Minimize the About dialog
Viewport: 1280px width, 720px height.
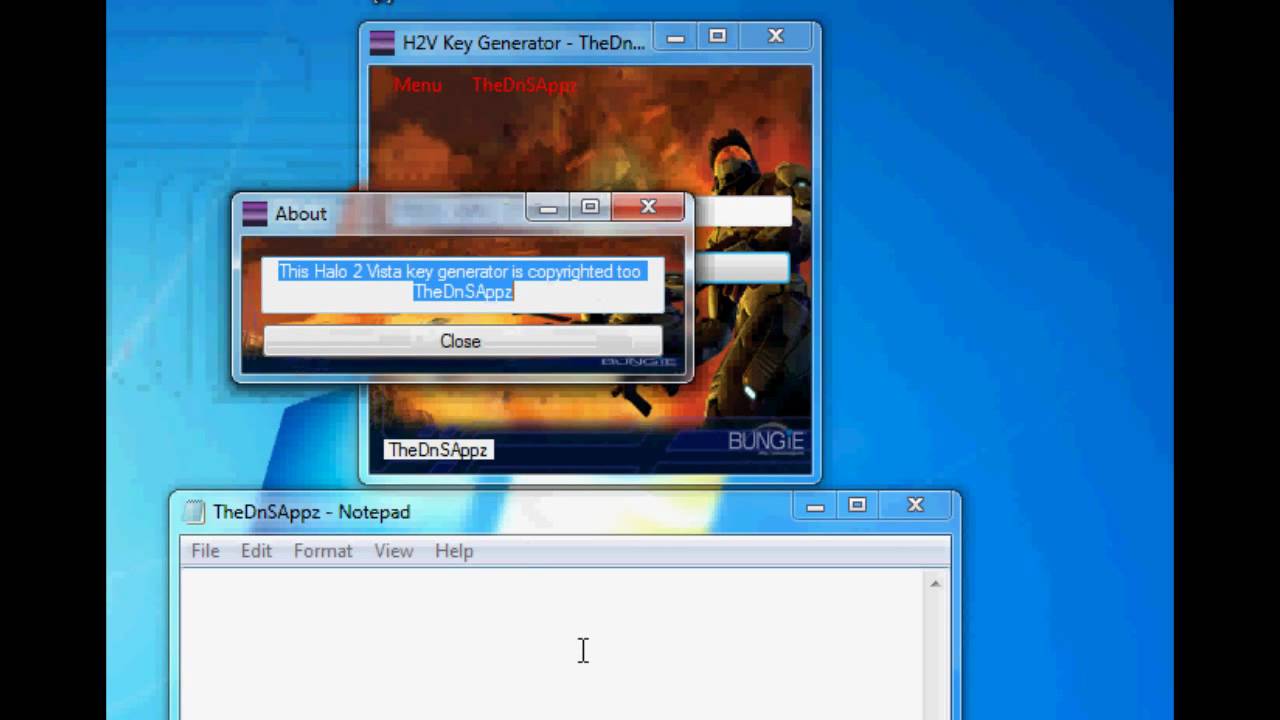[x=548, y=208]
